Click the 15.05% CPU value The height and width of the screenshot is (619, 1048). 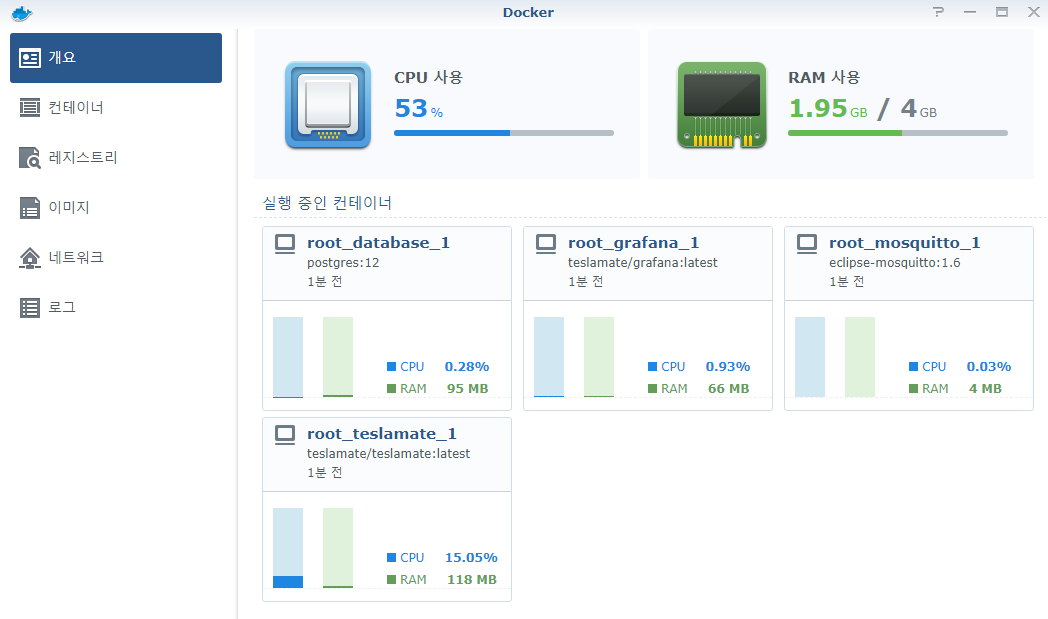tap(471, 558)
